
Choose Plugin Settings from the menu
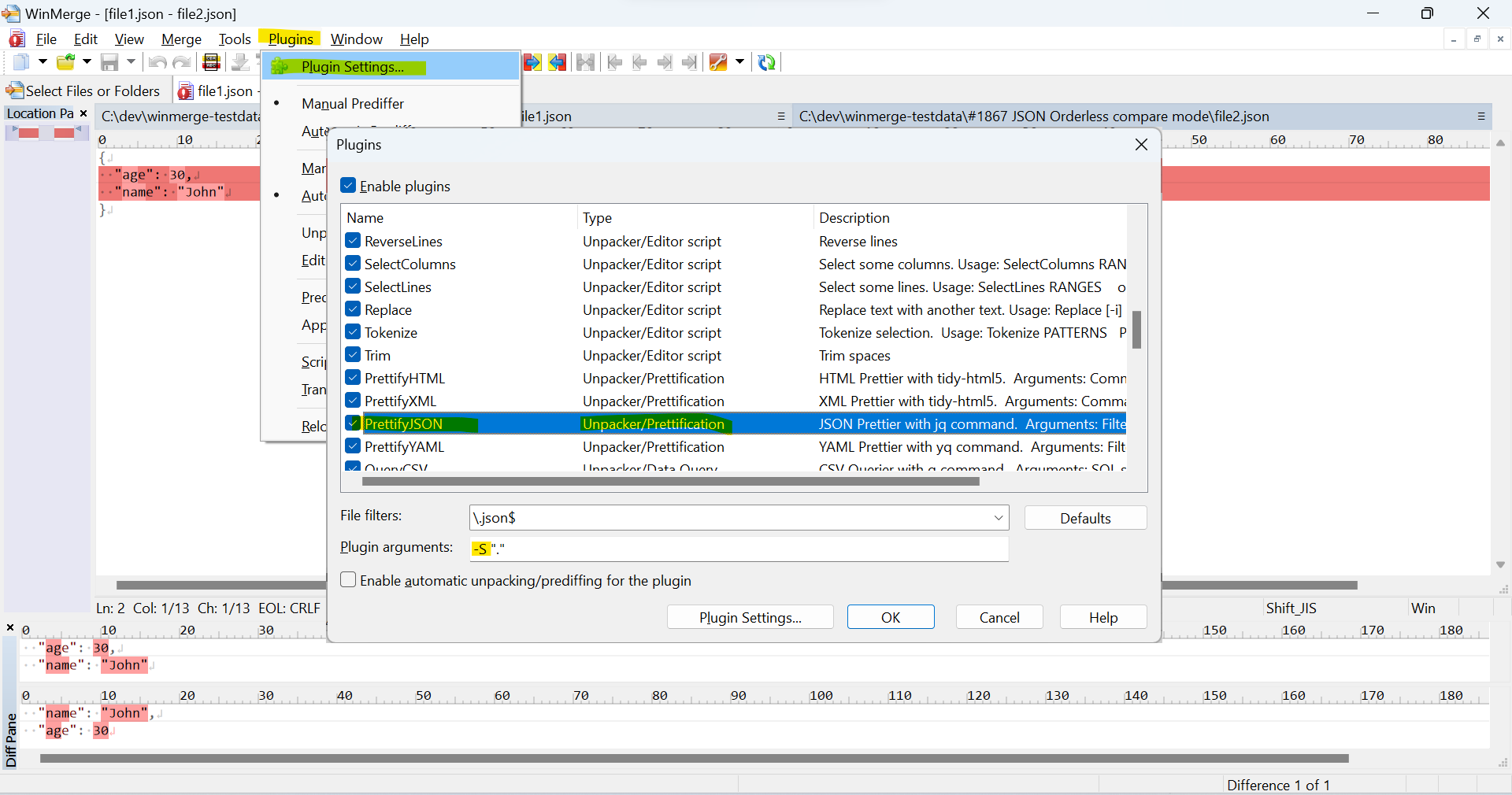(x=354, y=67)
